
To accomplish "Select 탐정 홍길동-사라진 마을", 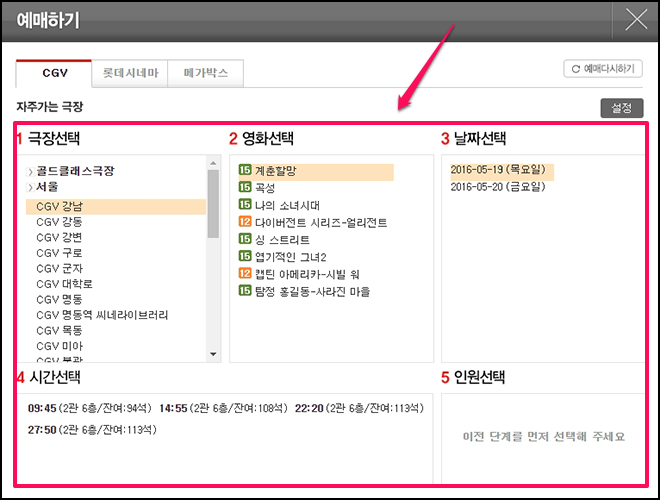I will point(312,292).
